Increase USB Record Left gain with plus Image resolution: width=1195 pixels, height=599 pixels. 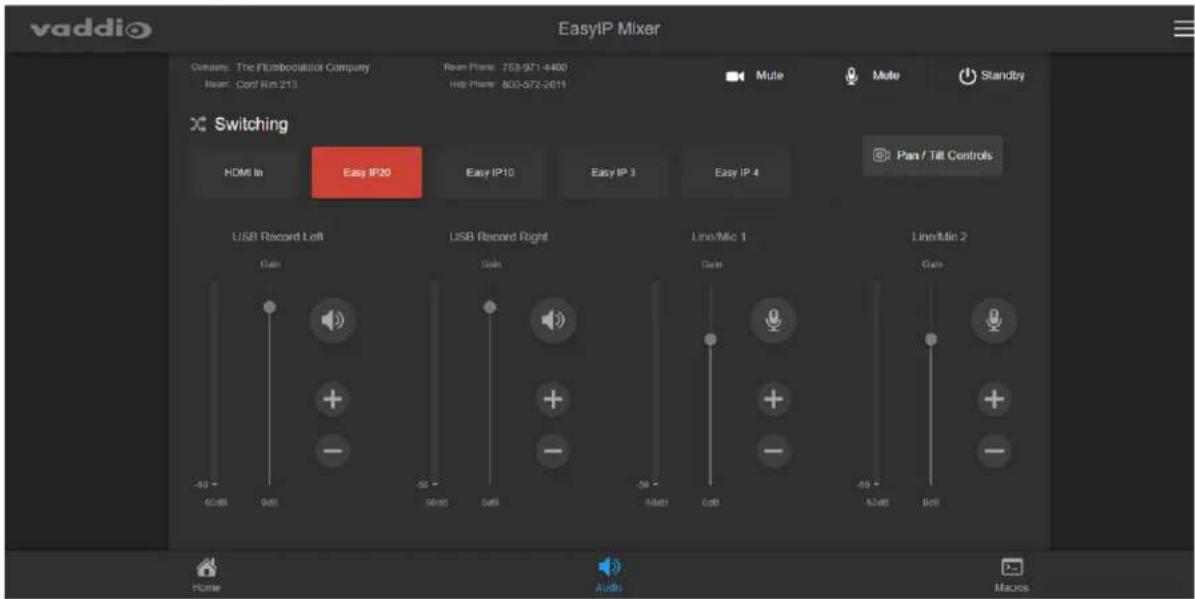(x=332, y=399)
